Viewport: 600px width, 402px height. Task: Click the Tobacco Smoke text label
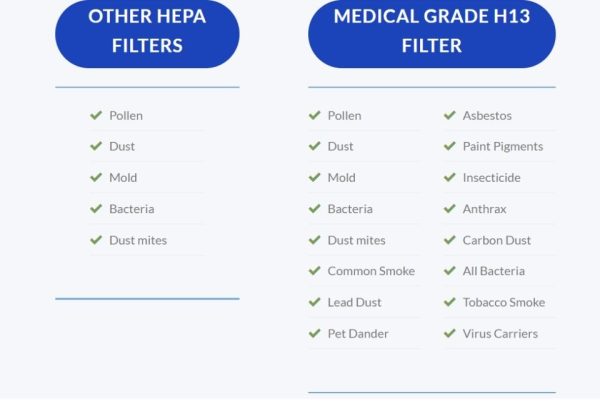504,302
